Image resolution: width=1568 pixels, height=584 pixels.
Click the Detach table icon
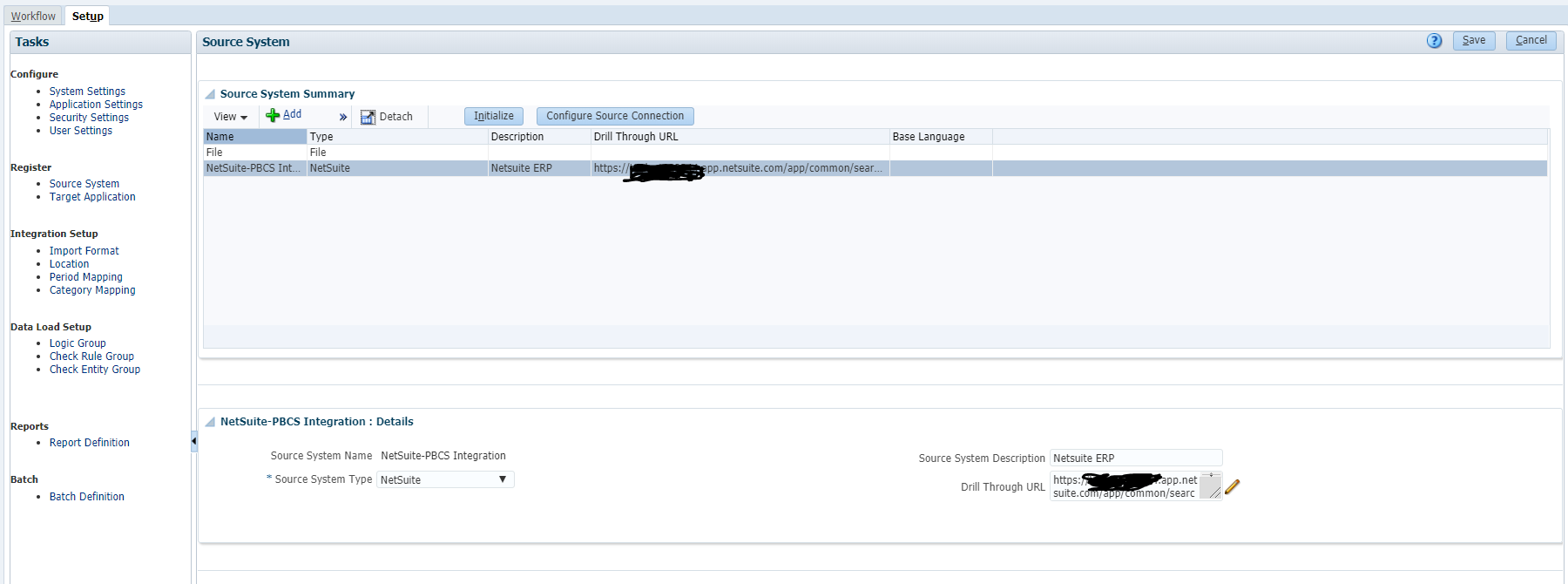pyautogui.click(x=368, y=117)
